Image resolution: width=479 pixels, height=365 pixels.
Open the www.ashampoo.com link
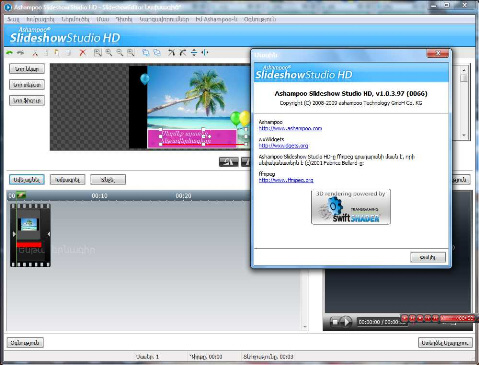click(x=290, y=128)
